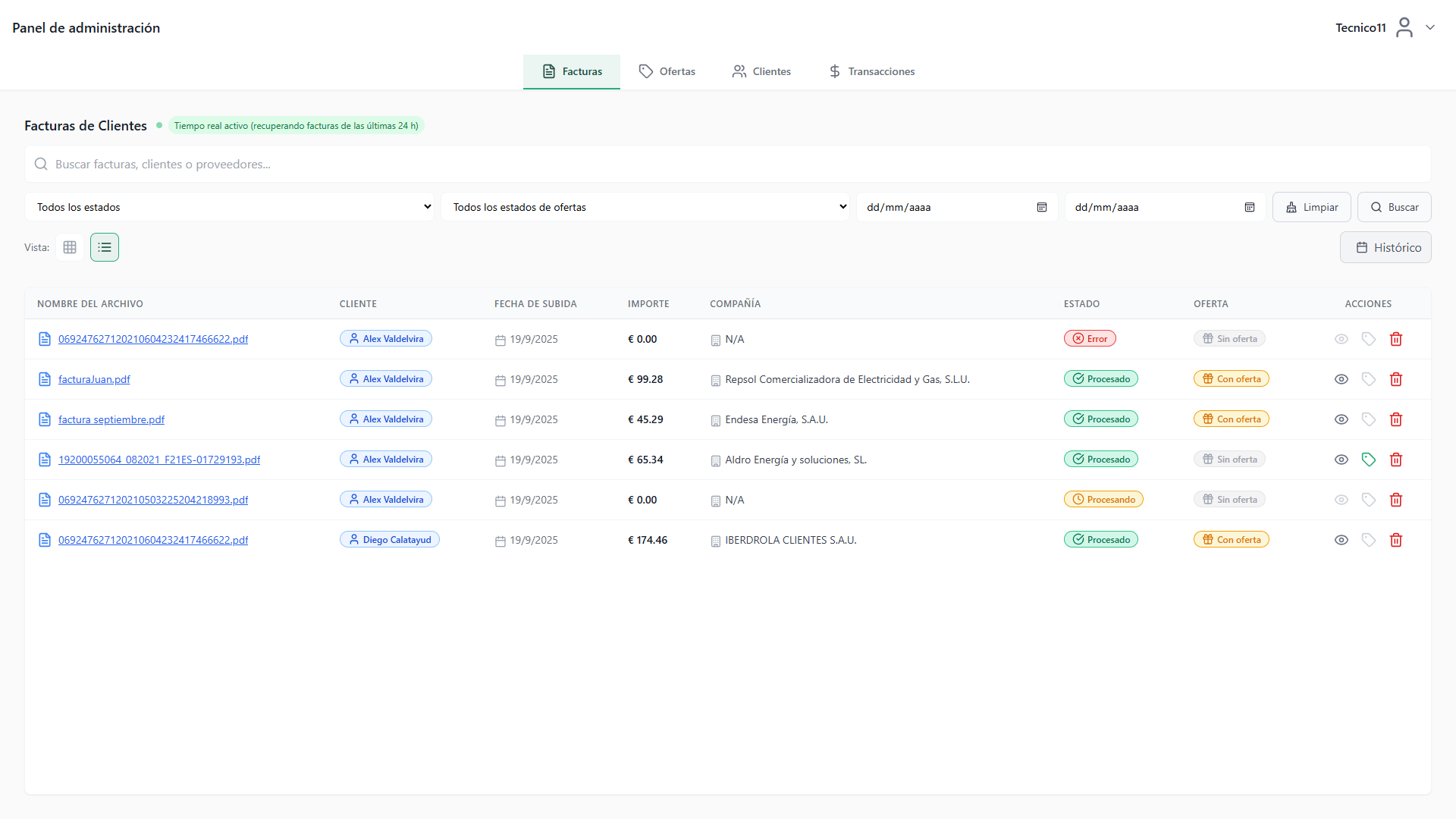
Task: Click trash icon in Aldro Energía row
Action: point(1396,460)
